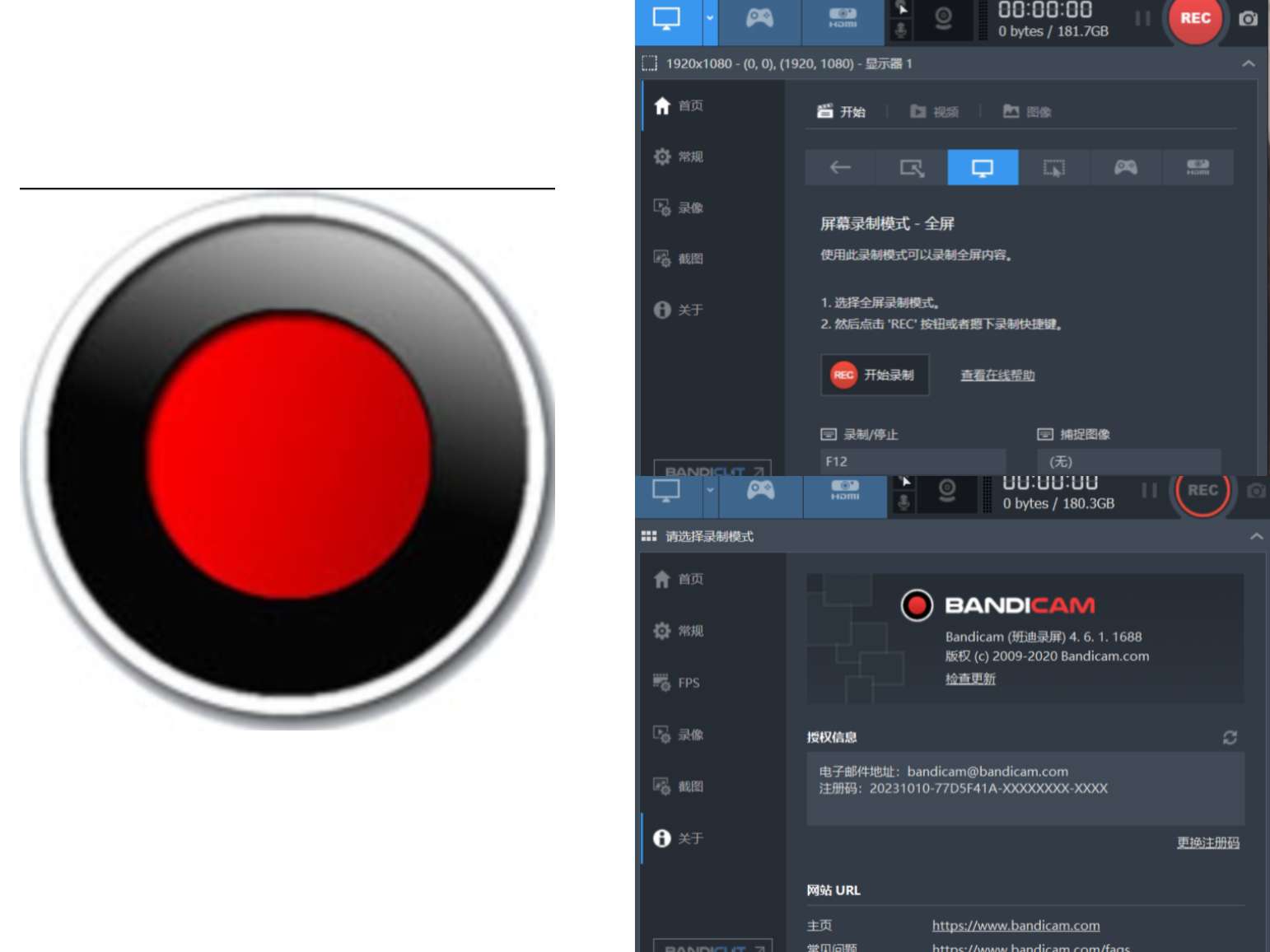This screenshot has height=952, width=1270.
Task: Open FPS settings in bottom sidebar
Action: 677,683
